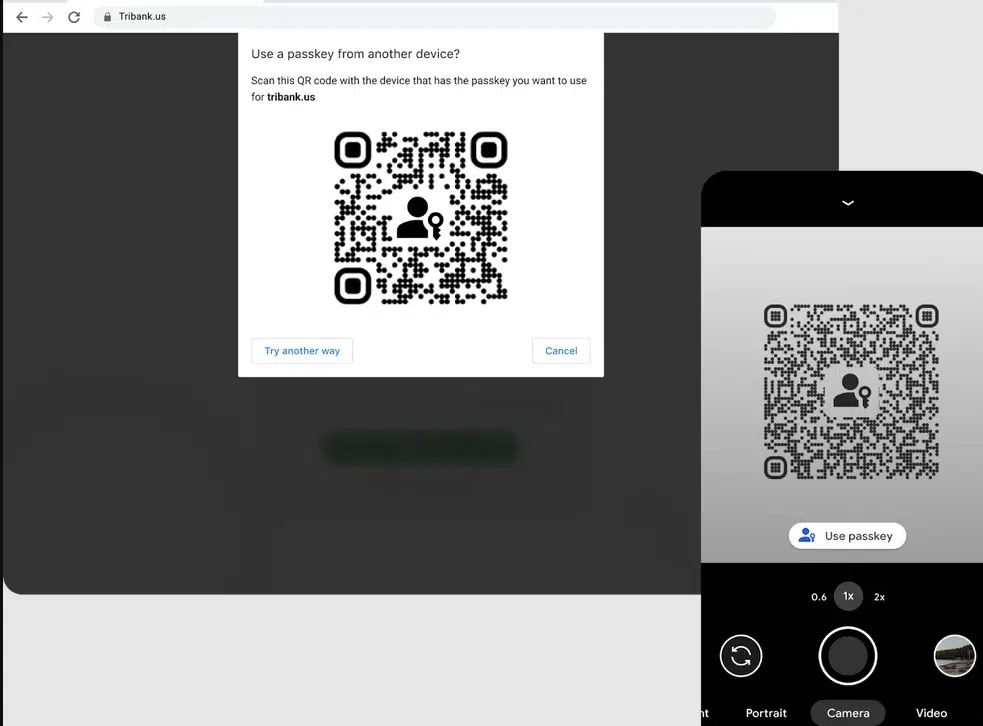Switch to Video mode
Screen dimensions: 983x726
(931, 713)
